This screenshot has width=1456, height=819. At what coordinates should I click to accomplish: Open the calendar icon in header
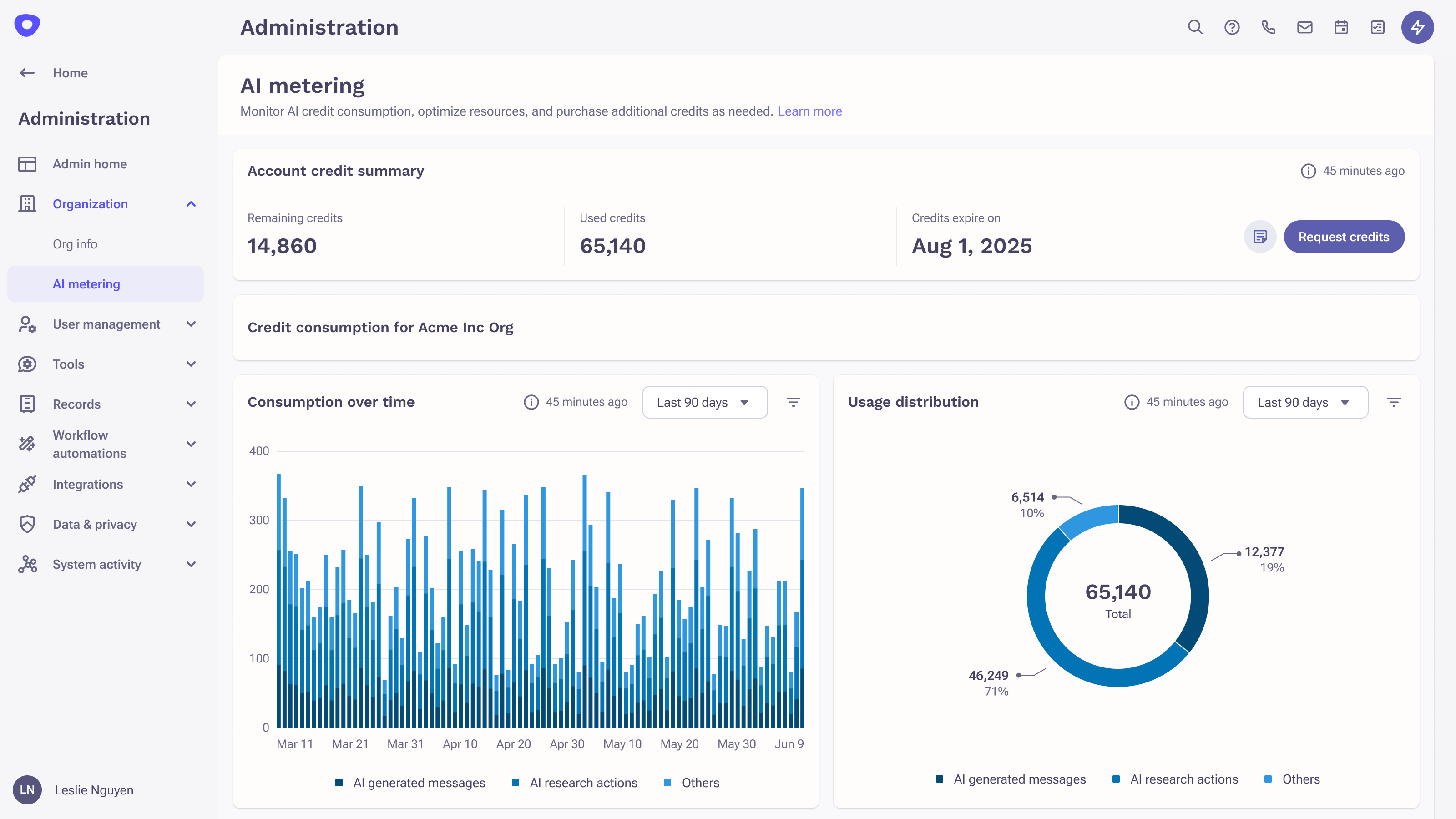click(1341, 27)
